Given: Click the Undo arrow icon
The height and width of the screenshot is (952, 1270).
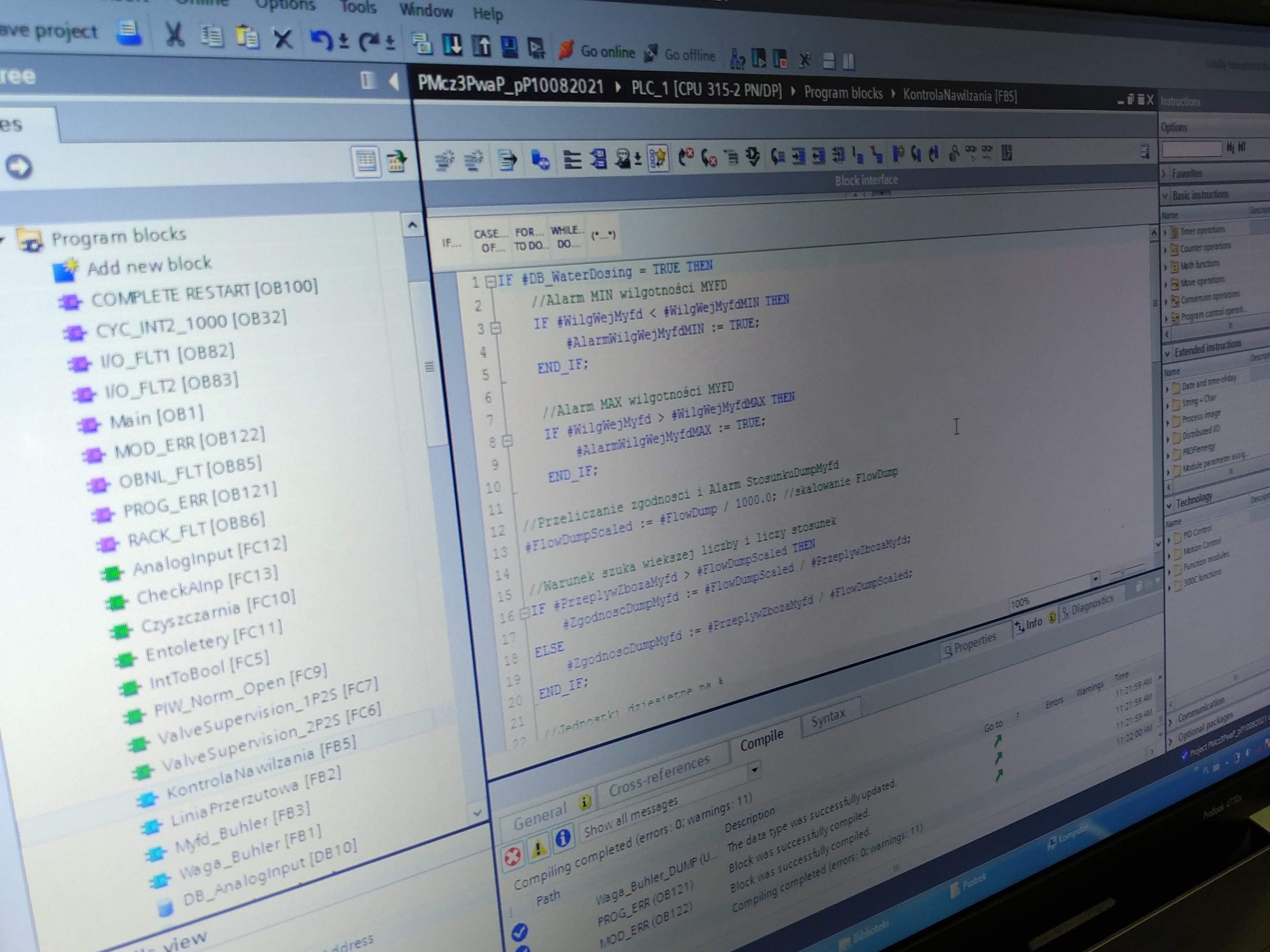Looking at the screenshot, I should click(321, 40).
